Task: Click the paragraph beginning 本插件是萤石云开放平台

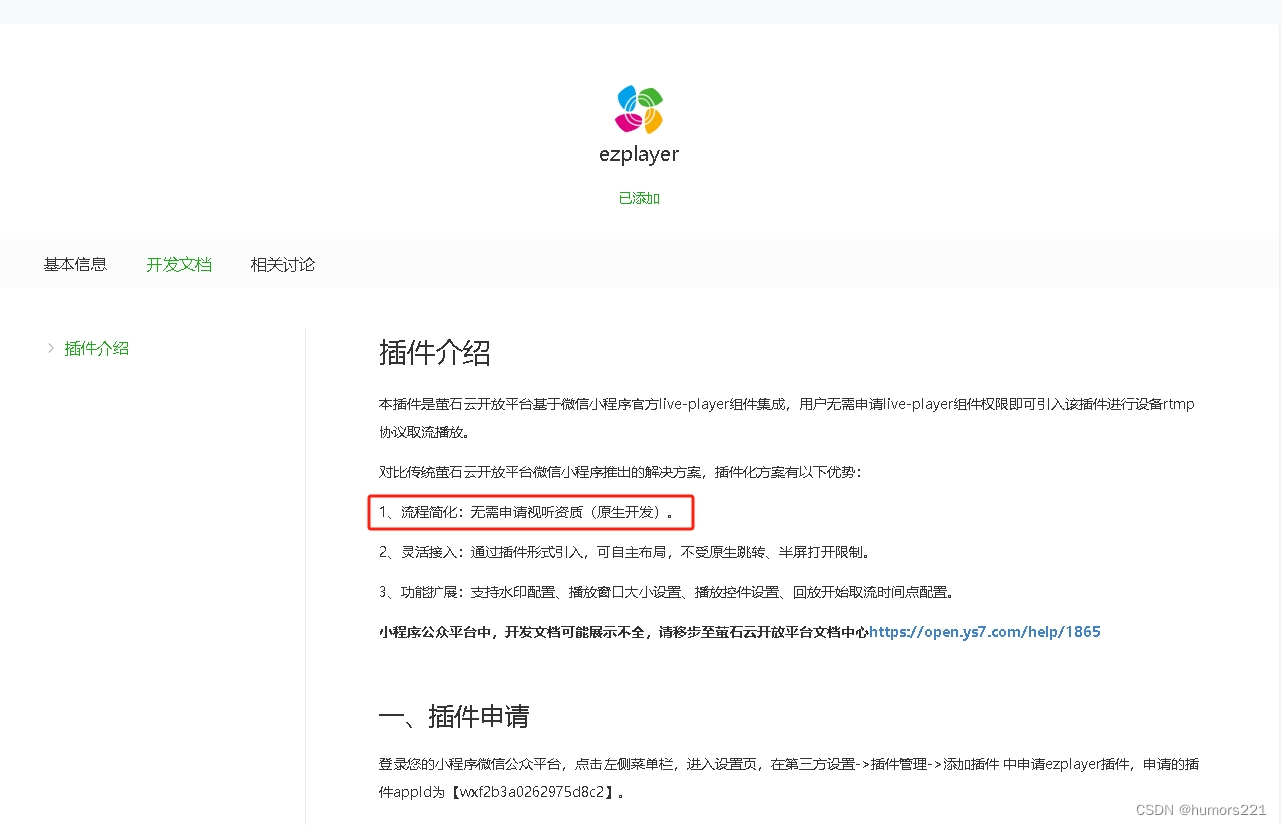Action: click(787, 418)
